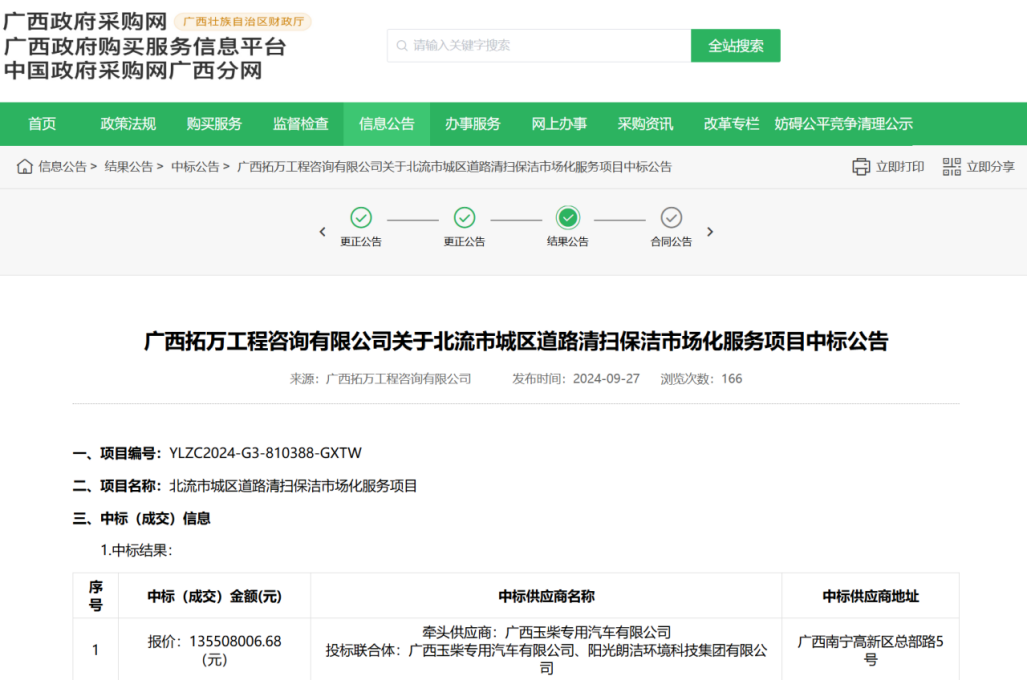Click the printer icon
The width and height of the screenshot is (1027, 680).
861,166
